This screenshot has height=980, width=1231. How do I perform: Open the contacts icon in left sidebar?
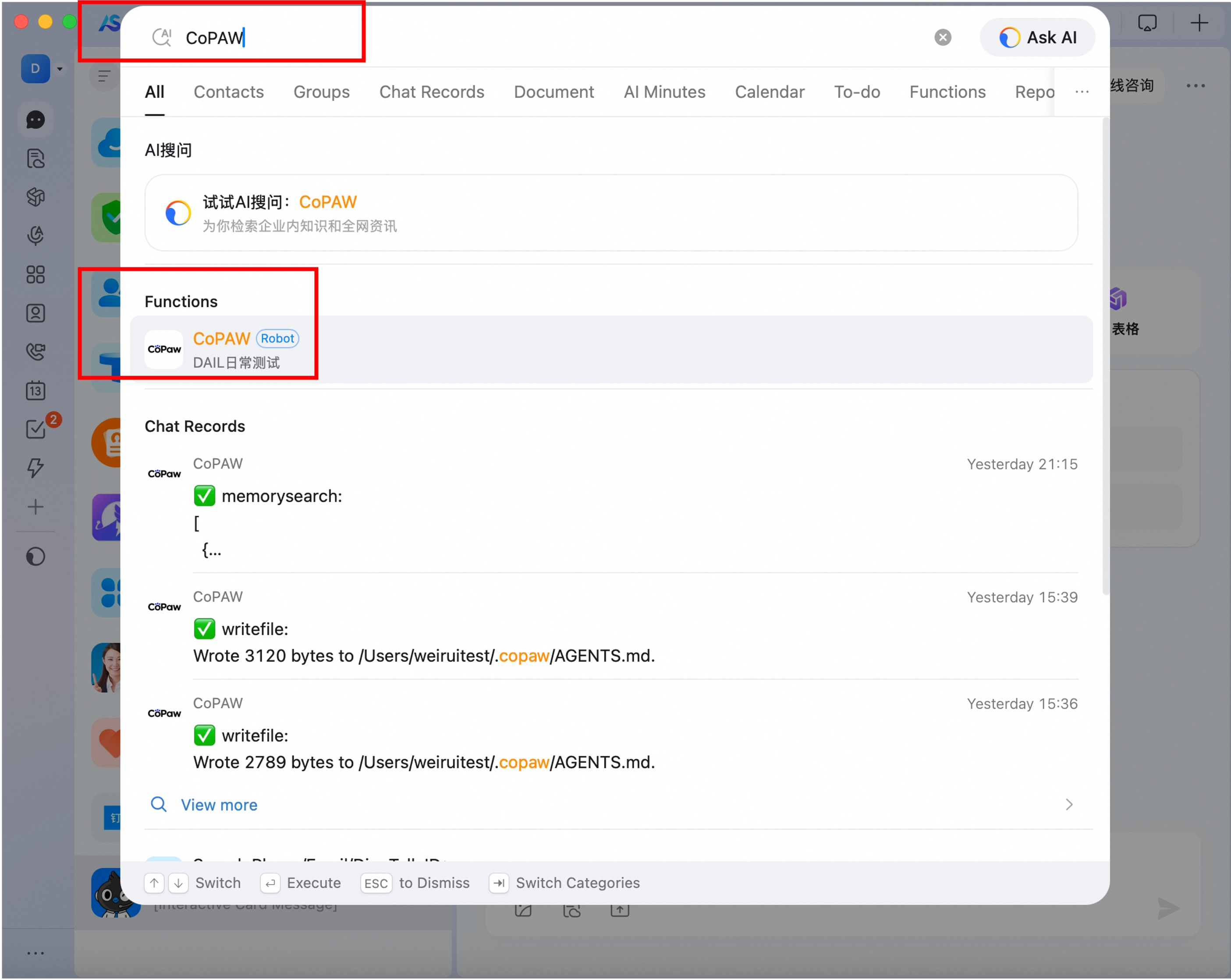click(35, 313)
